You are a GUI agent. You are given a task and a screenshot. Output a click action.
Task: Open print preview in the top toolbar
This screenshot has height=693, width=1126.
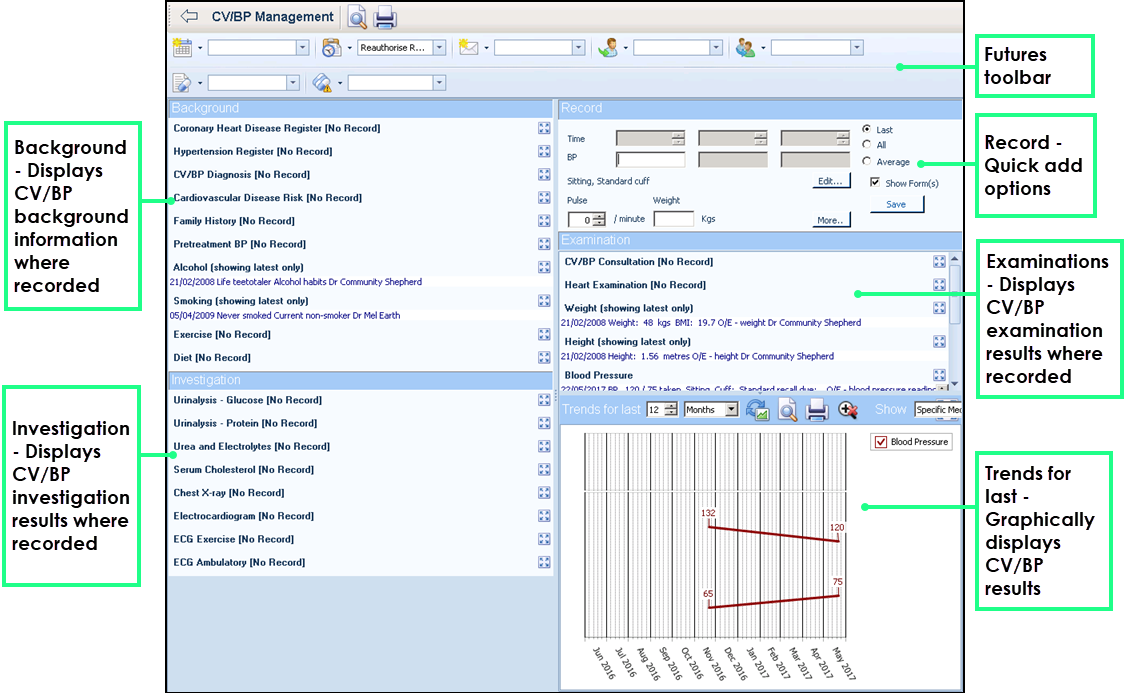coord(357,17)
